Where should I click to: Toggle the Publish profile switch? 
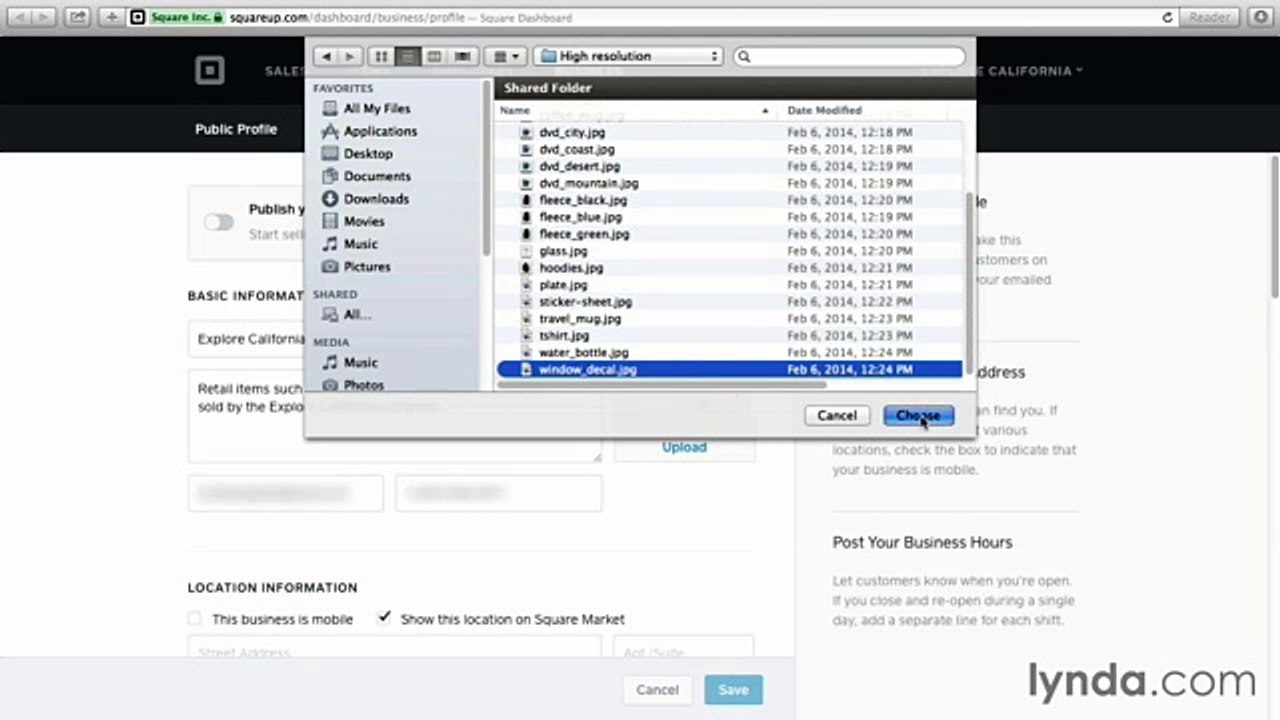tap(219, 222)
